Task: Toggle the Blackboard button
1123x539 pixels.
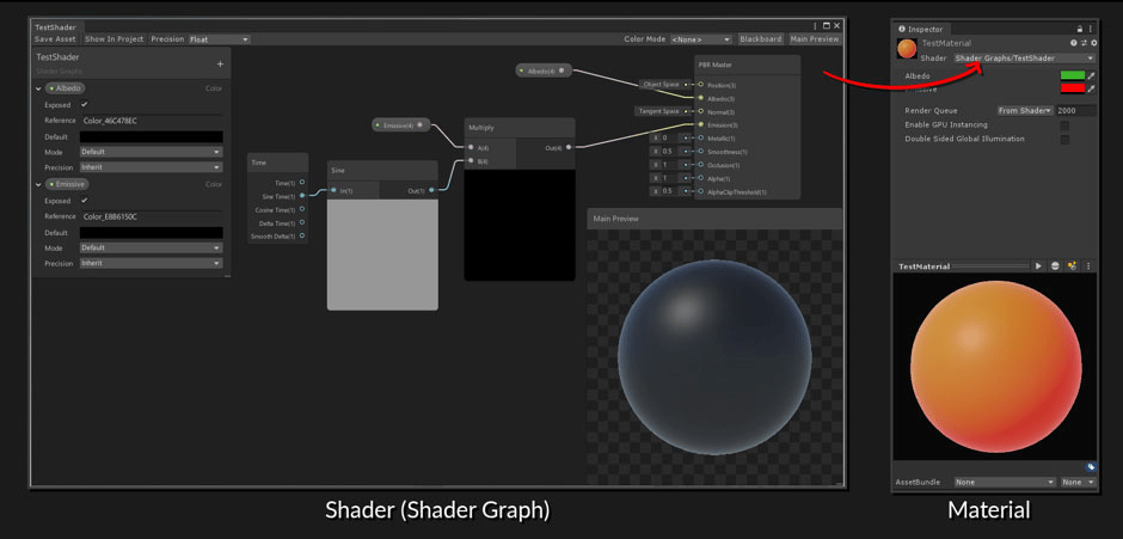Action: tap(761, 39)
